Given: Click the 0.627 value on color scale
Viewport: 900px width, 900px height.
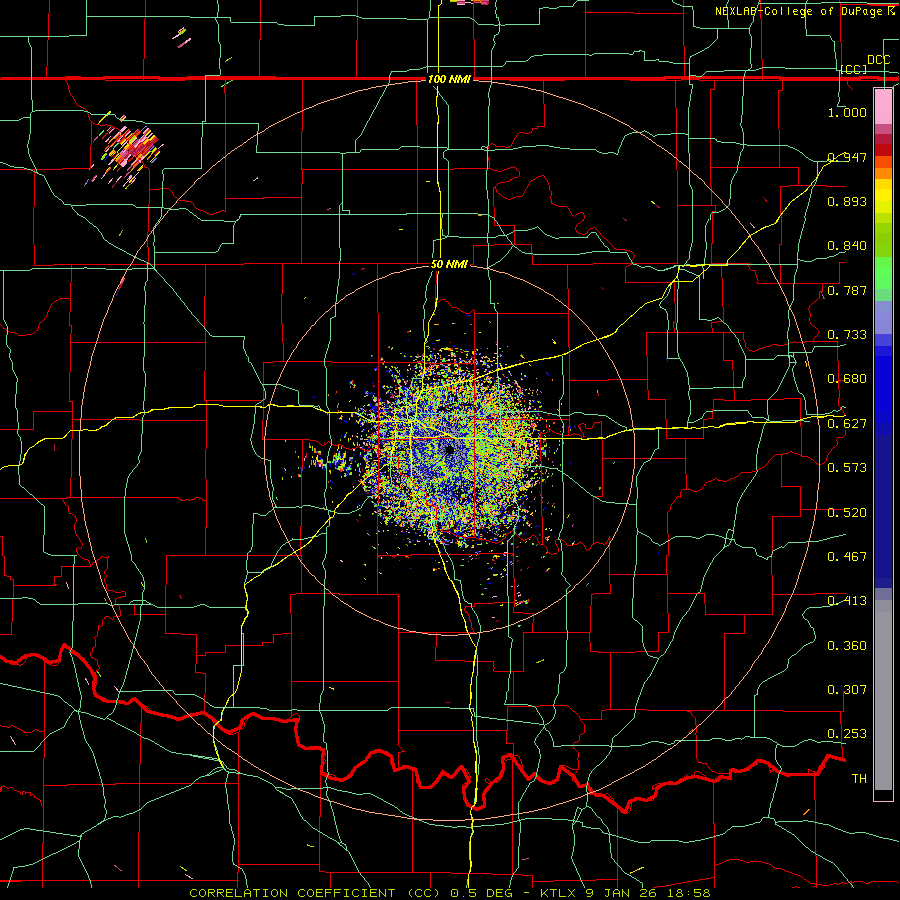Looking at the screenshot, I should coord(847,424).
